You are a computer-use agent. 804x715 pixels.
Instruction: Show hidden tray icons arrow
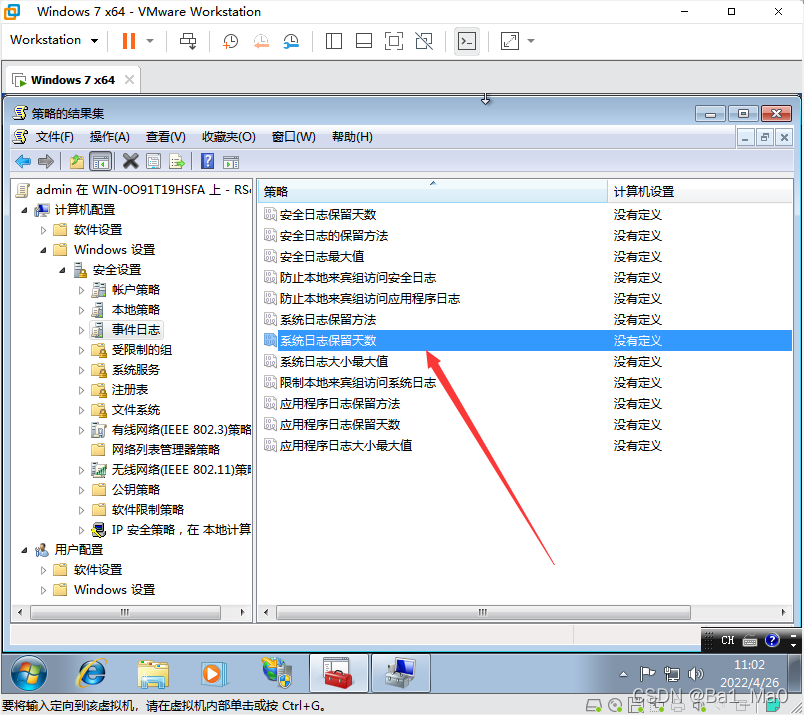click(623, 674)
